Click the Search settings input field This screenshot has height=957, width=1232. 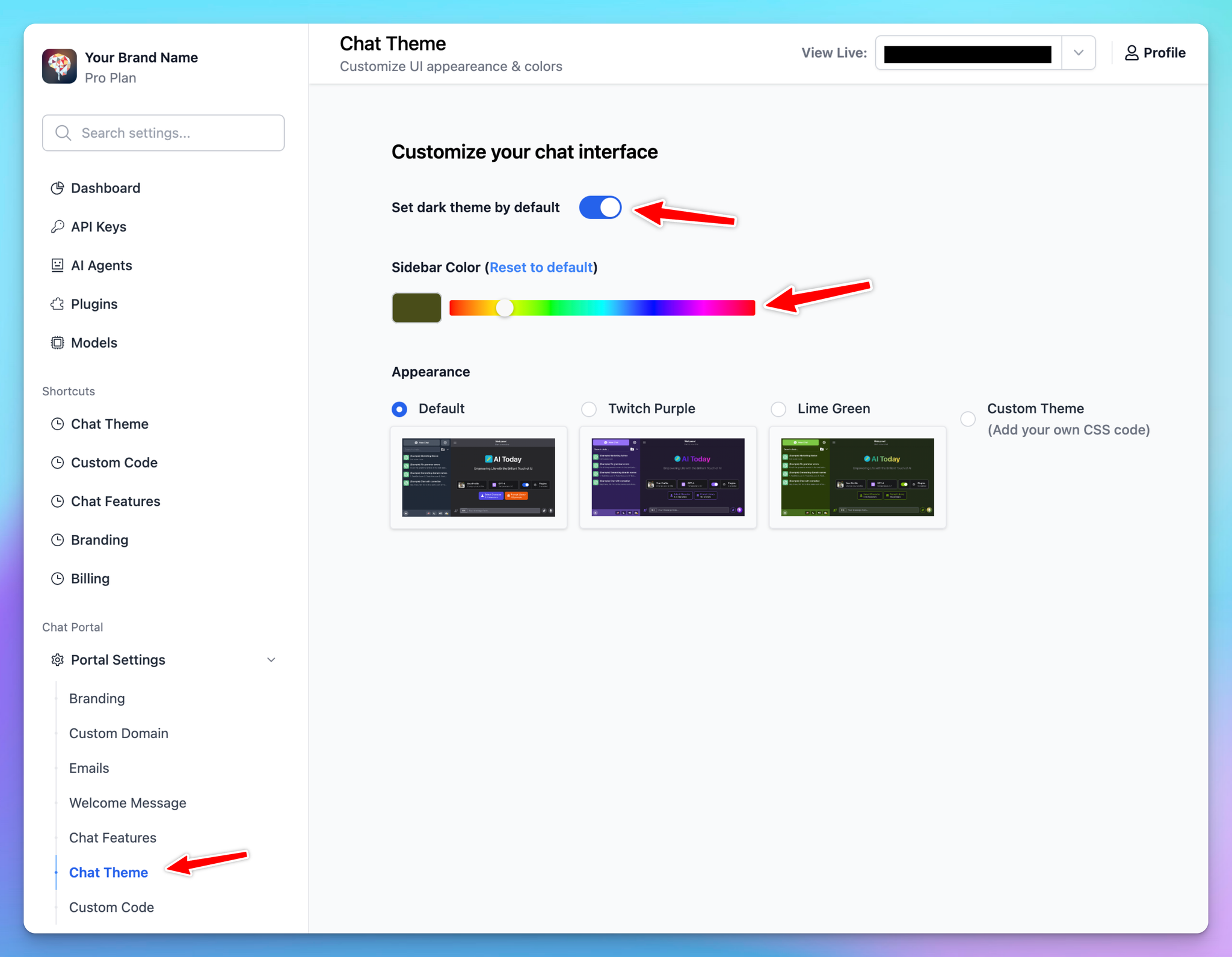164,133
